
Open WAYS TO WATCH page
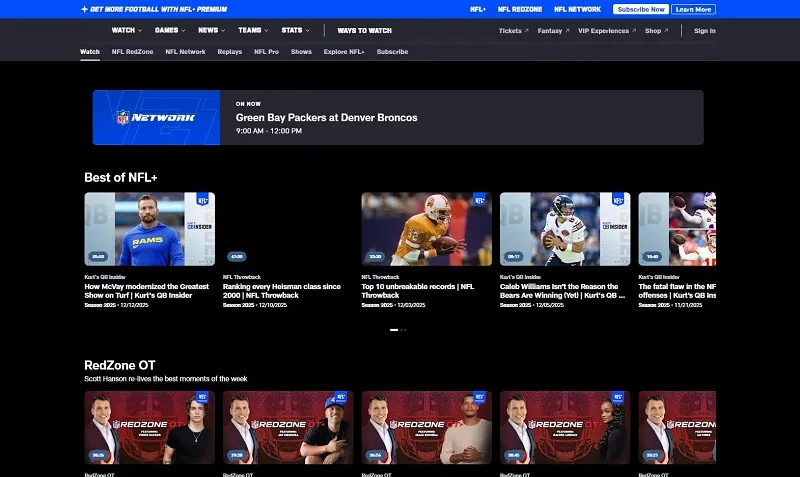[364, 31]
